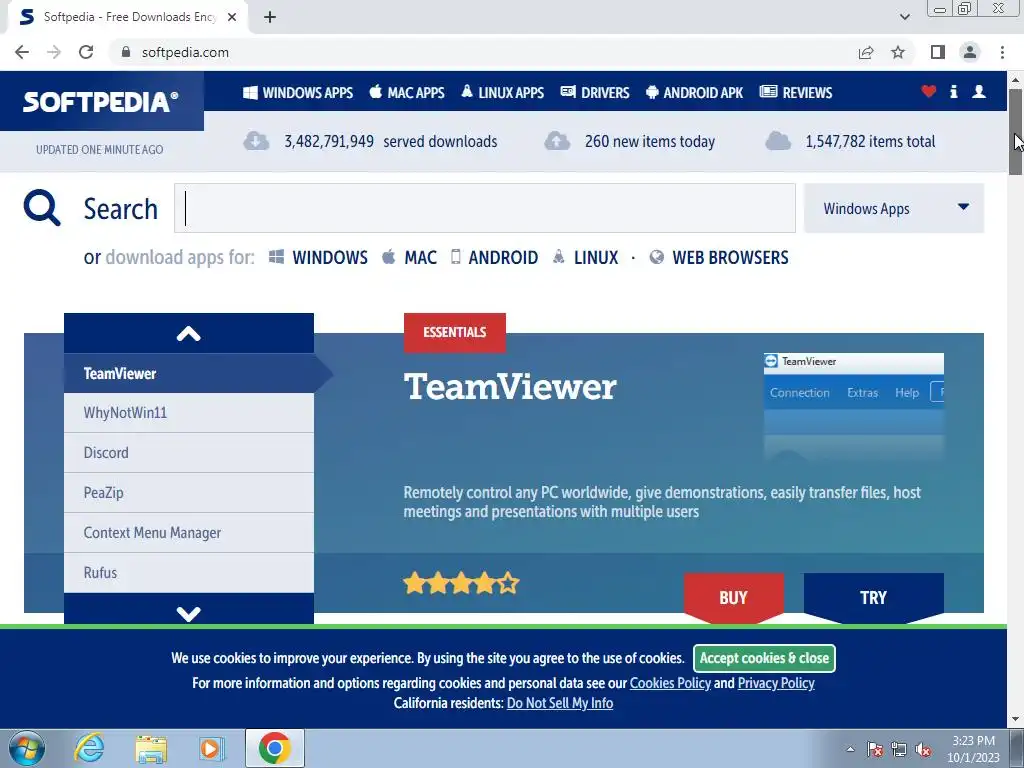1024x768 pixels.
Task: Click Accept cookies & close button
Action: pyautogui.click(x=764, y=658)
